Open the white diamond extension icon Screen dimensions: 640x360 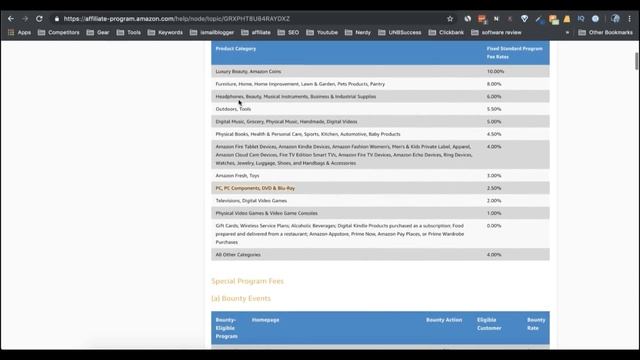coord(524,19)
